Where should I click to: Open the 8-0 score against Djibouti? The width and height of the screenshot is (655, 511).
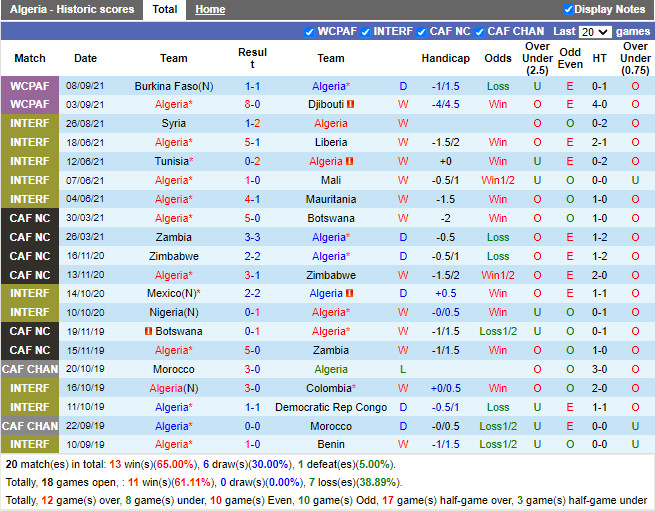(252, 105)
